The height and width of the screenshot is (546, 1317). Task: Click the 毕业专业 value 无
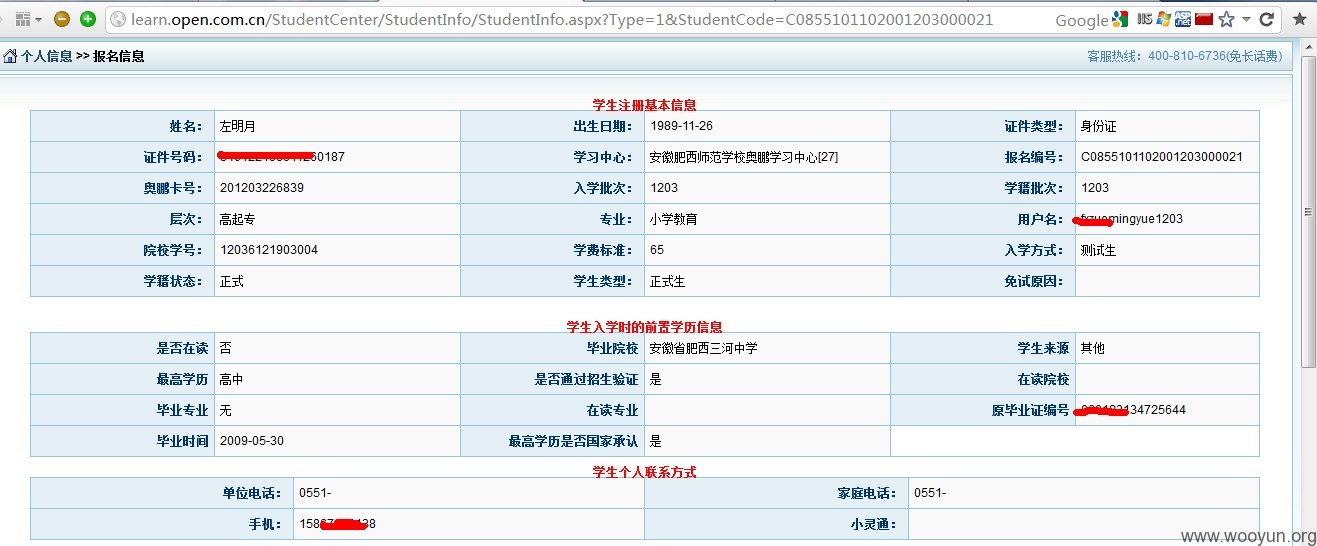point(225,410)
